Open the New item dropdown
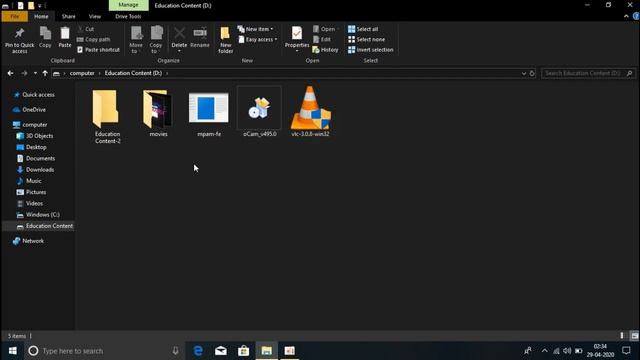640x360 pixels. click(x=256, y=29)
